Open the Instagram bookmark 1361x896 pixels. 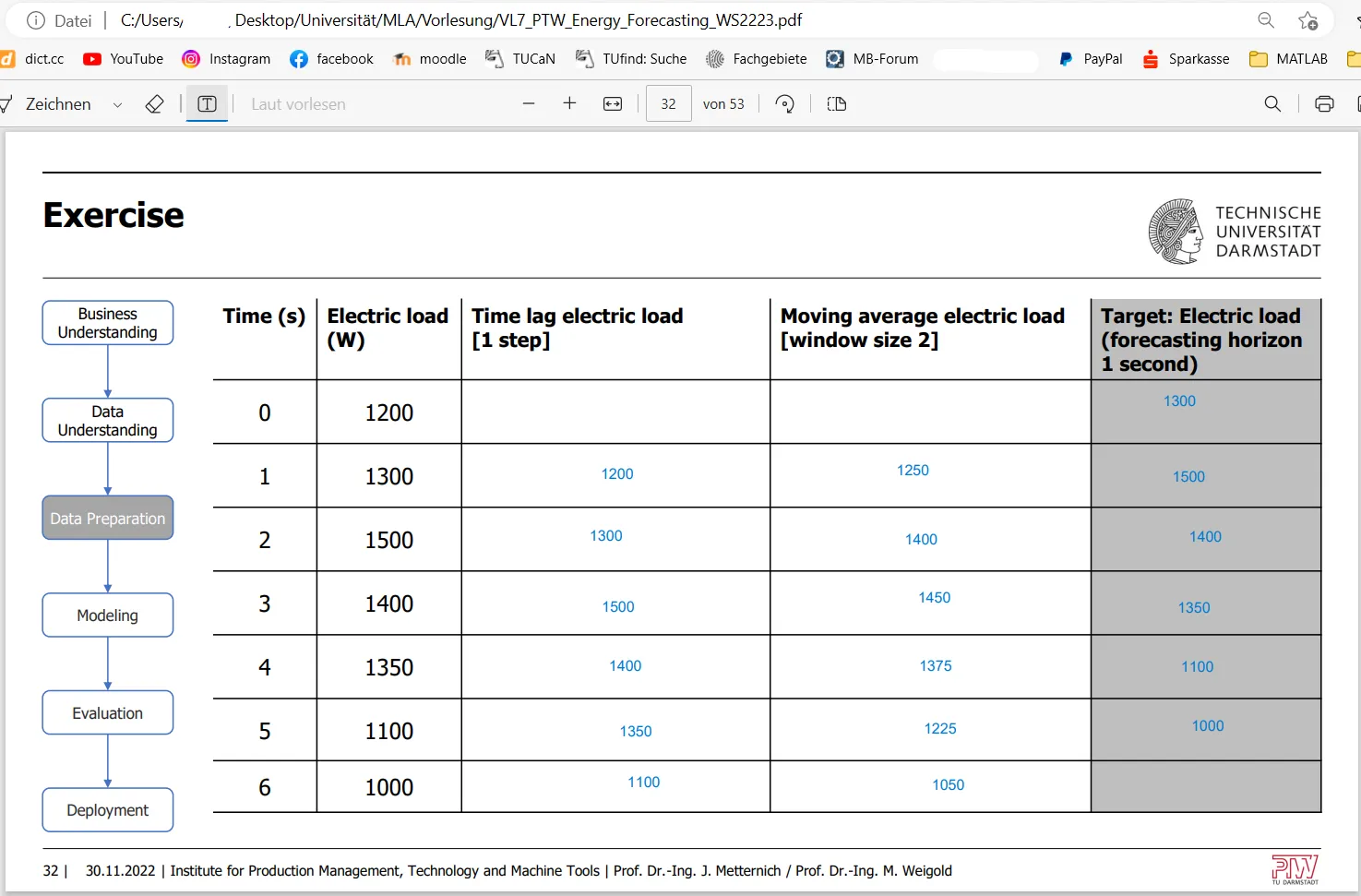(226, 59)
